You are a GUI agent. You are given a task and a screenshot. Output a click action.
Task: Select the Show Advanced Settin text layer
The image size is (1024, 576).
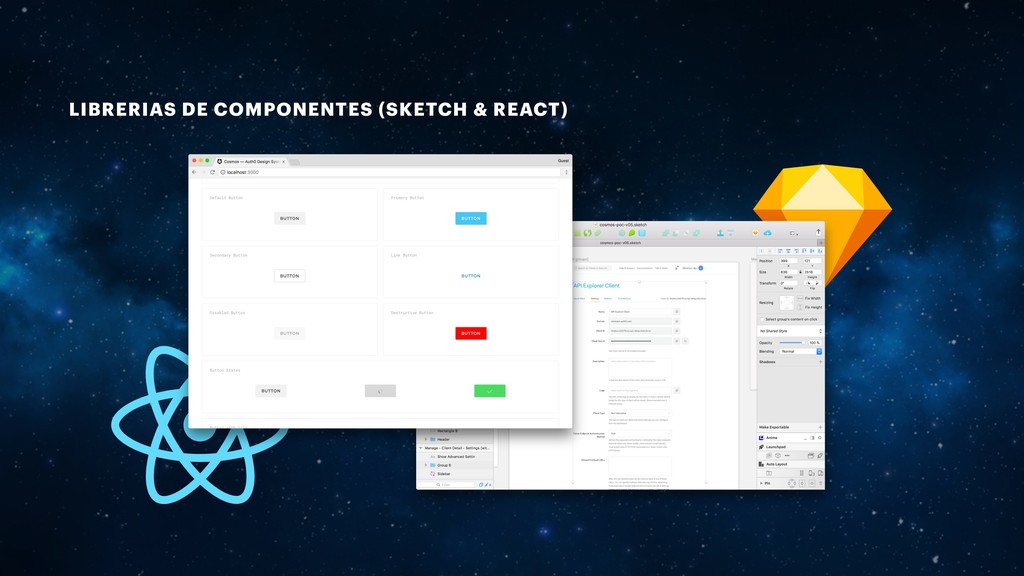pos(456,456)
